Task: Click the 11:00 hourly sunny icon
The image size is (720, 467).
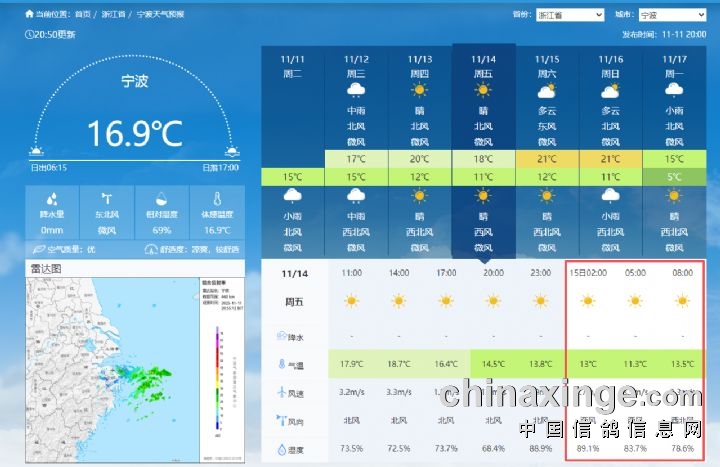Action: [351, 300]
